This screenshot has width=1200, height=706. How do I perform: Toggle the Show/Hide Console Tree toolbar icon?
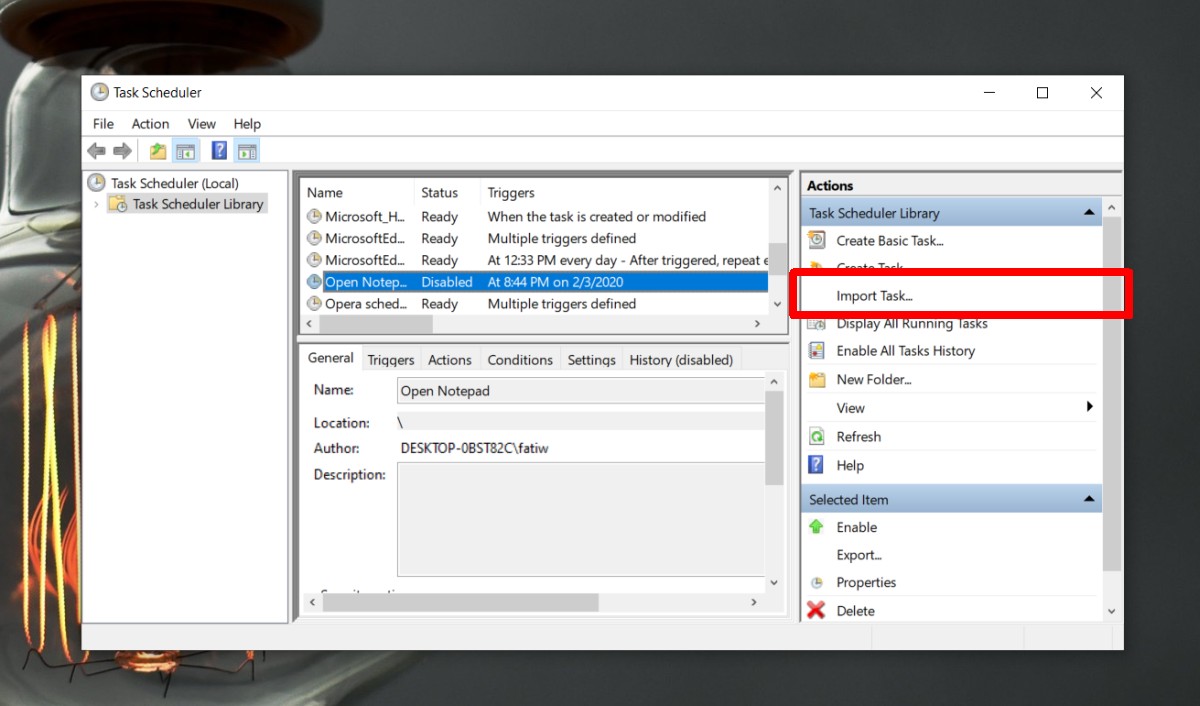point(186,150)
